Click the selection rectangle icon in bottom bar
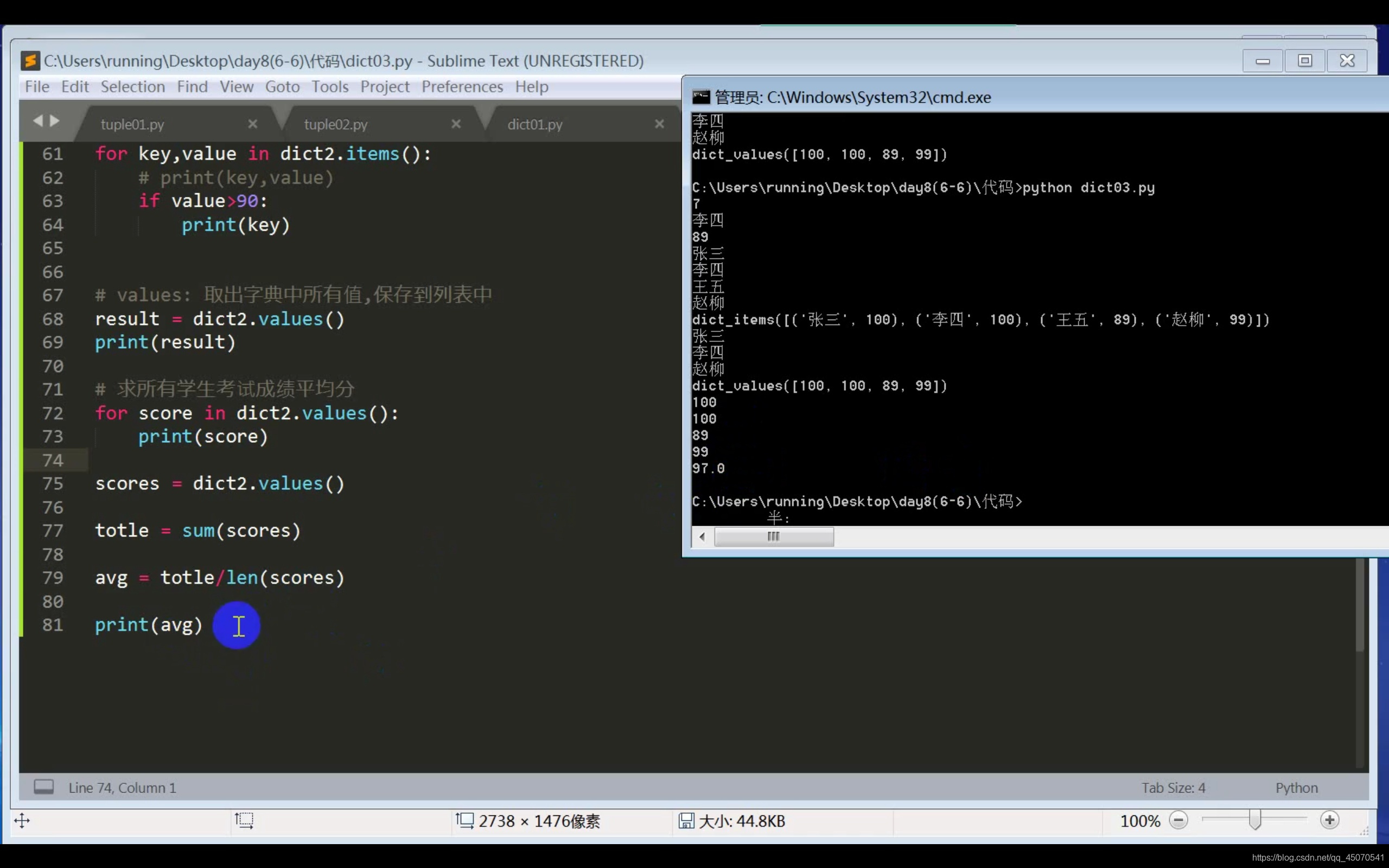Image resolution: width=1389 pixels, height=868 pixels. [244, 820]
